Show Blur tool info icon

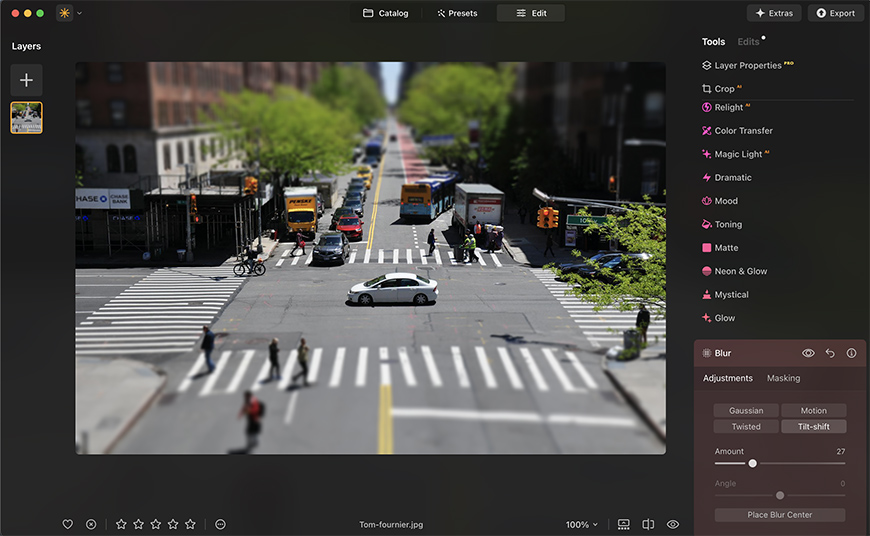coord(851,353)
